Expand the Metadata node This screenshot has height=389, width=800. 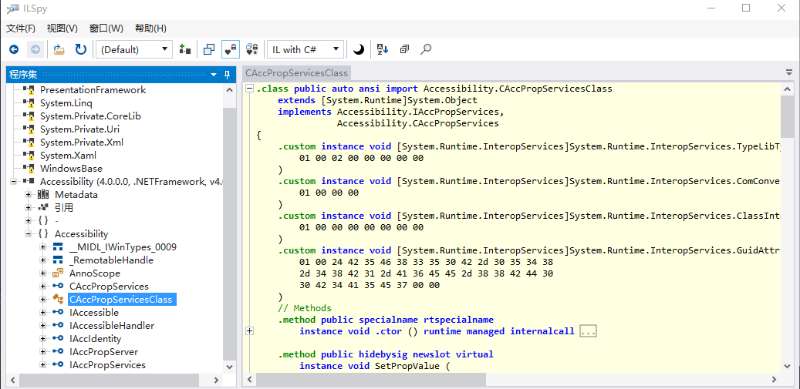[x=29, y=194]
